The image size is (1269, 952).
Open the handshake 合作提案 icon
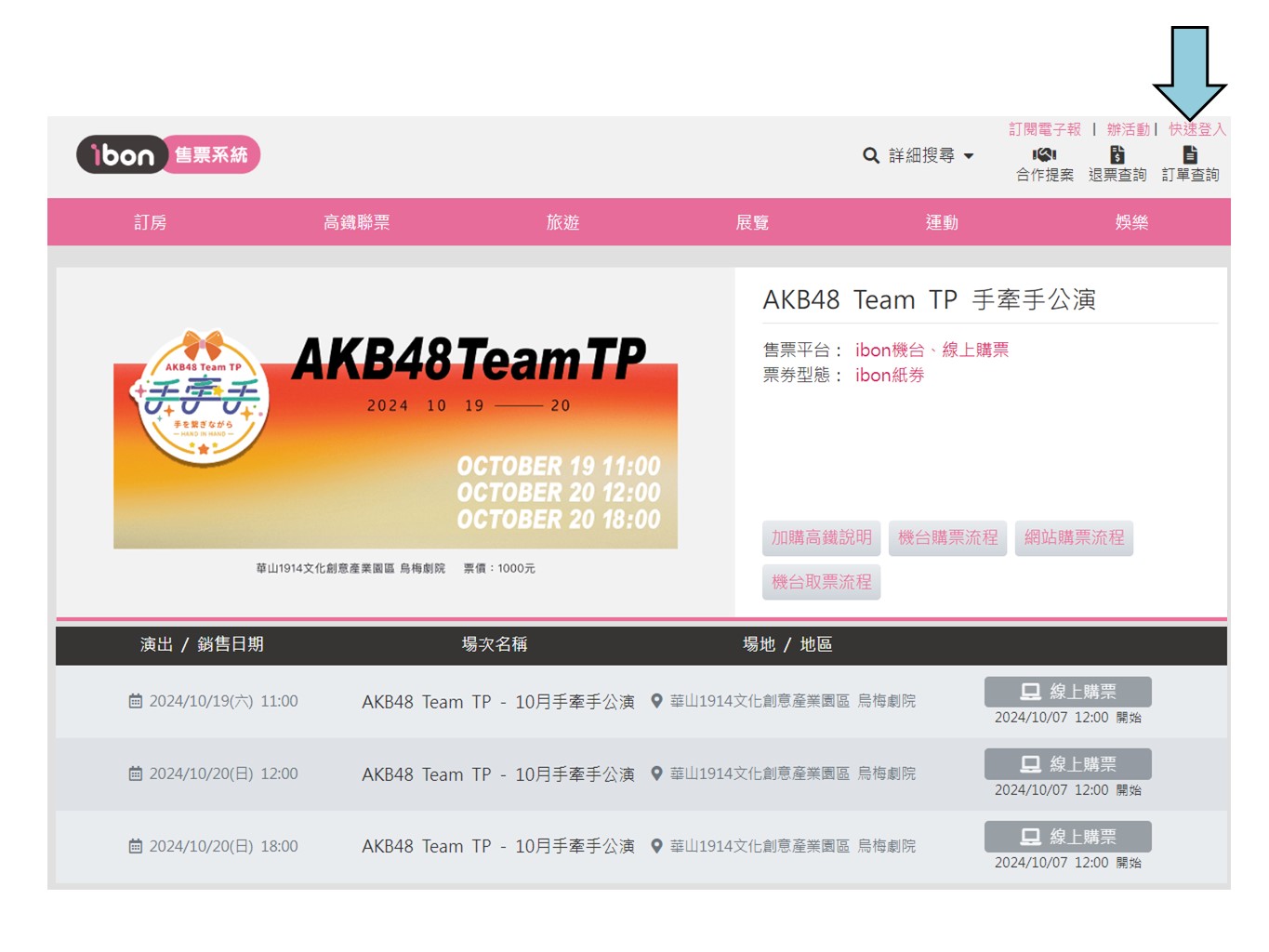click(x=1044, y=154)
